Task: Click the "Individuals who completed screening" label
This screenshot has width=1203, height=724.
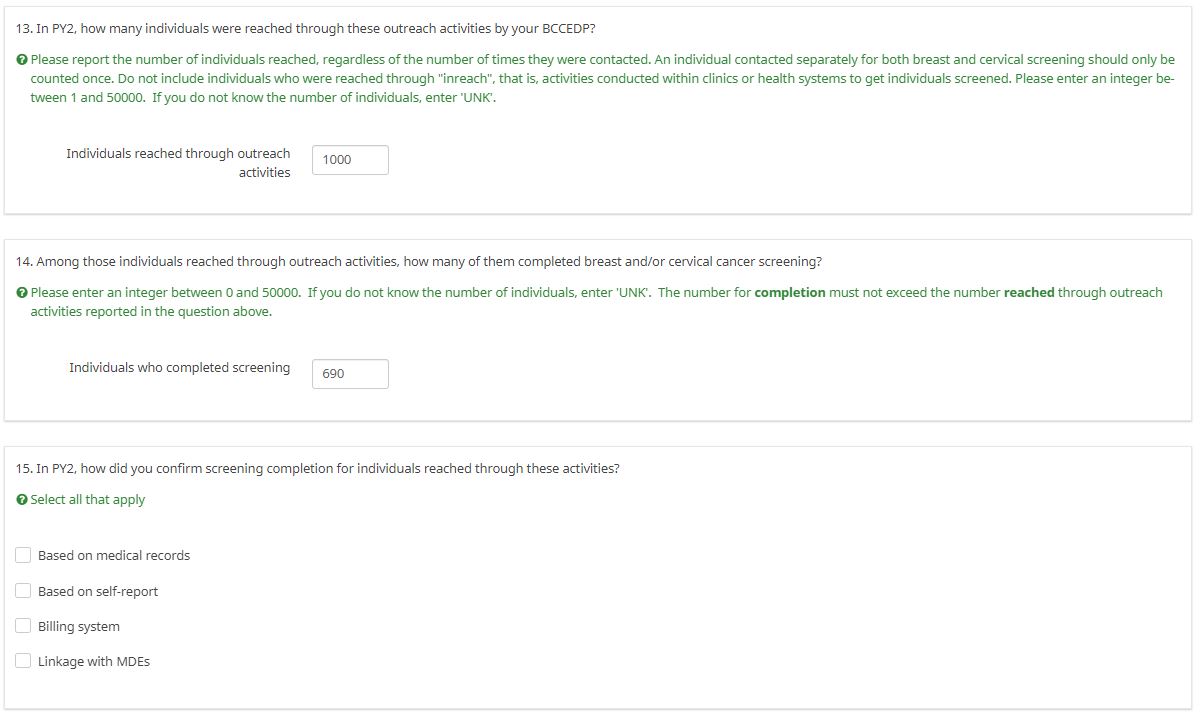Action: (180, 368)
